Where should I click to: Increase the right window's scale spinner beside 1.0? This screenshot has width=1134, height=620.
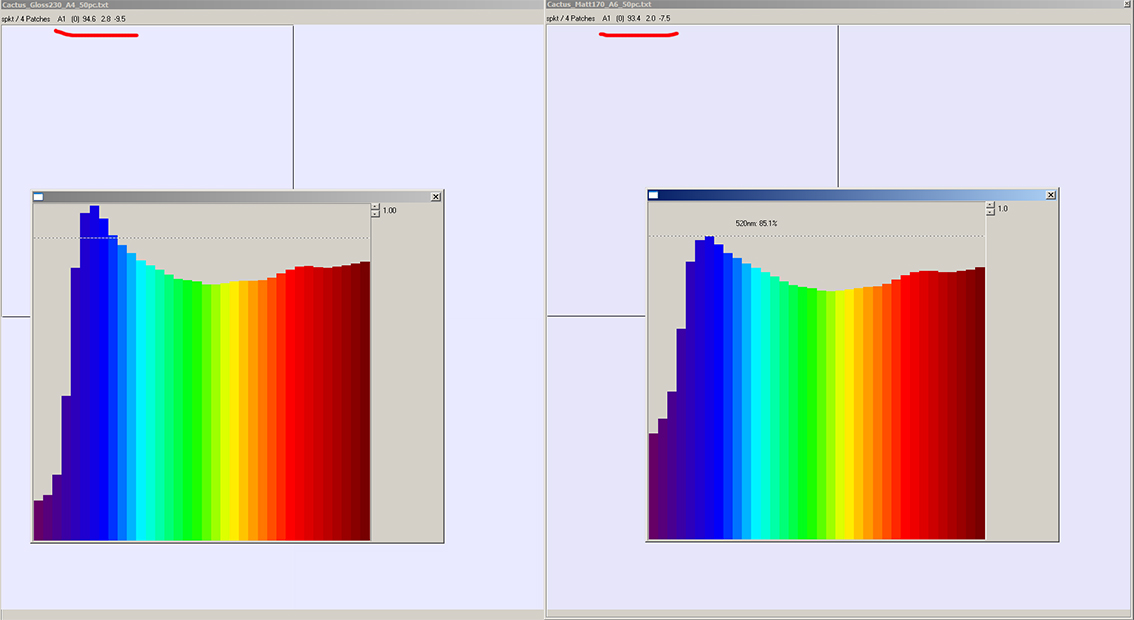pos(990,205)
